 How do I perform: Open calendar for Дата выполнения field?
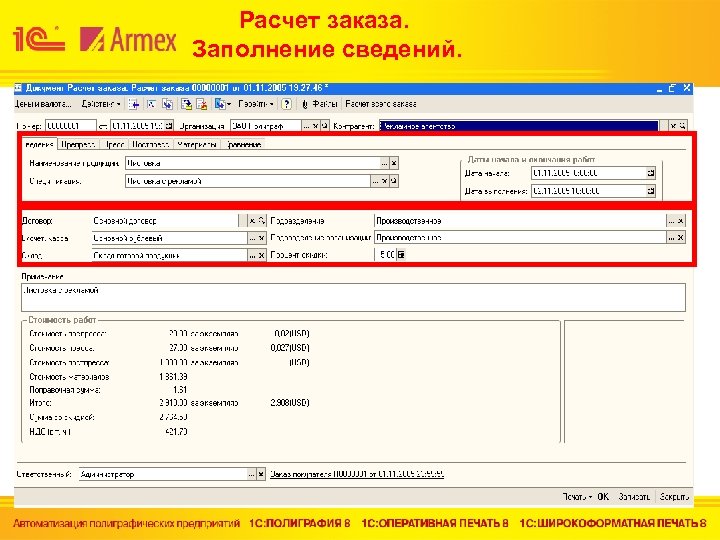tap(651, 191)
